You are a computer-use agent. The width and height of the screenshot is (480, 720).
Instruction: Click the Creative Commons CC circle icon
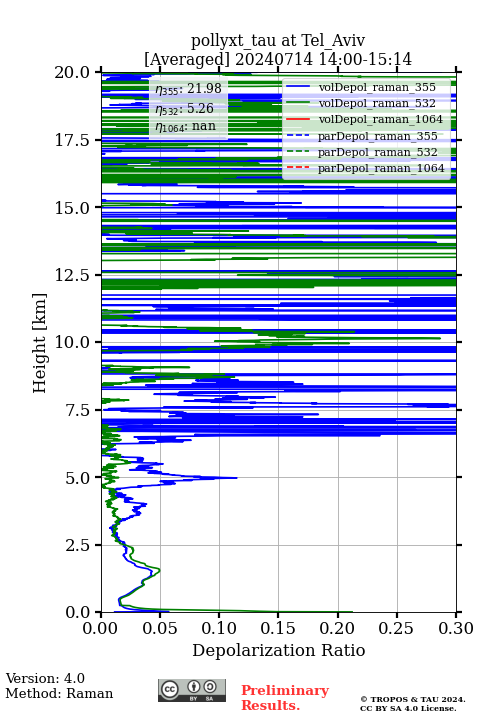[x=169, y=689]
